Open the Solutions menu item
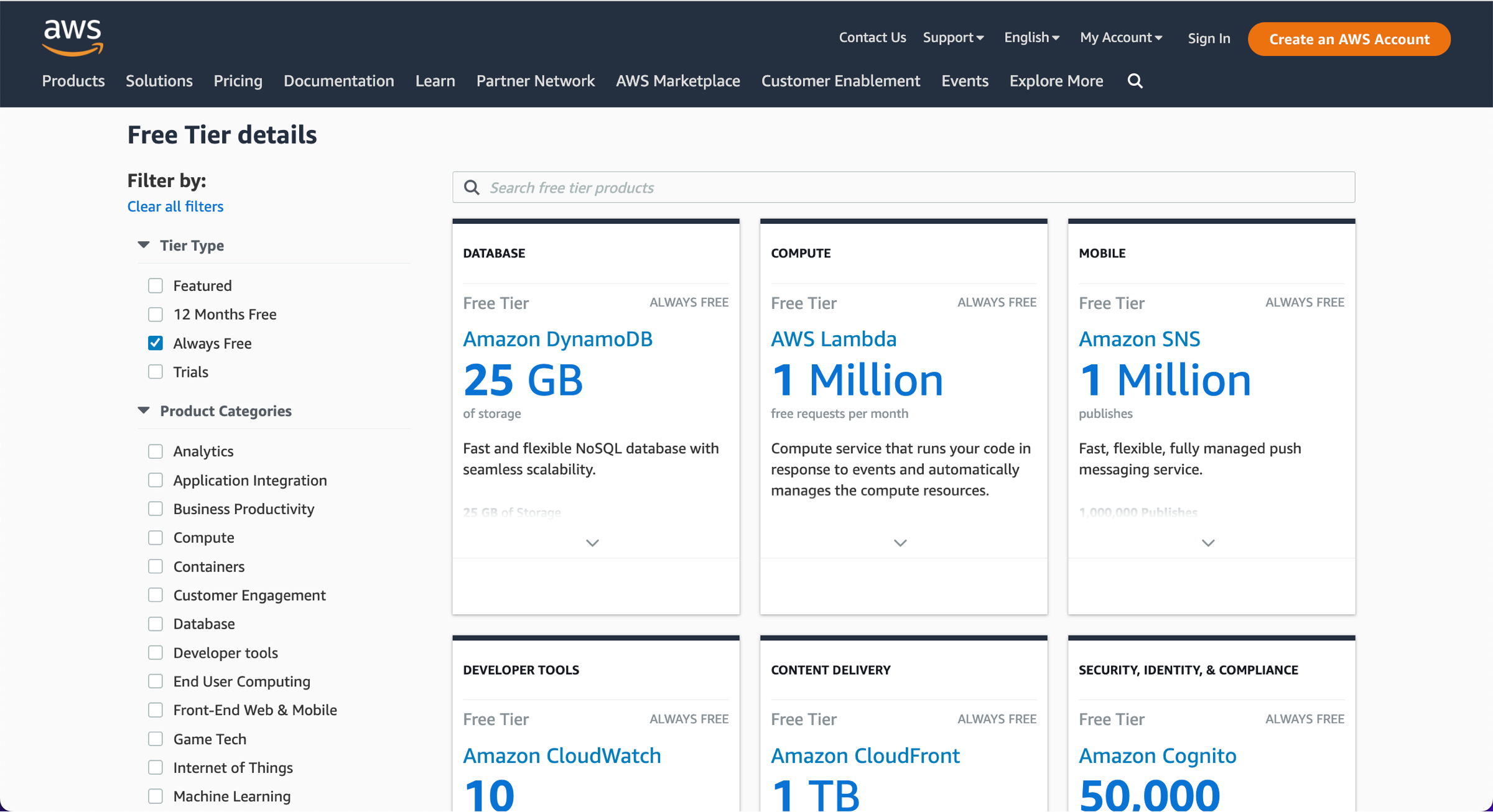The height and width of the screenshot is (812, 1493). click(159, 80)
